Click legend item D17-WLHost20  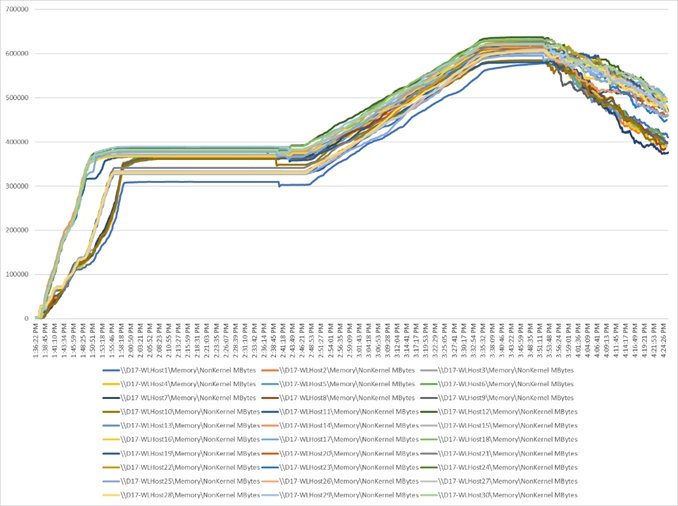point(340,454)
